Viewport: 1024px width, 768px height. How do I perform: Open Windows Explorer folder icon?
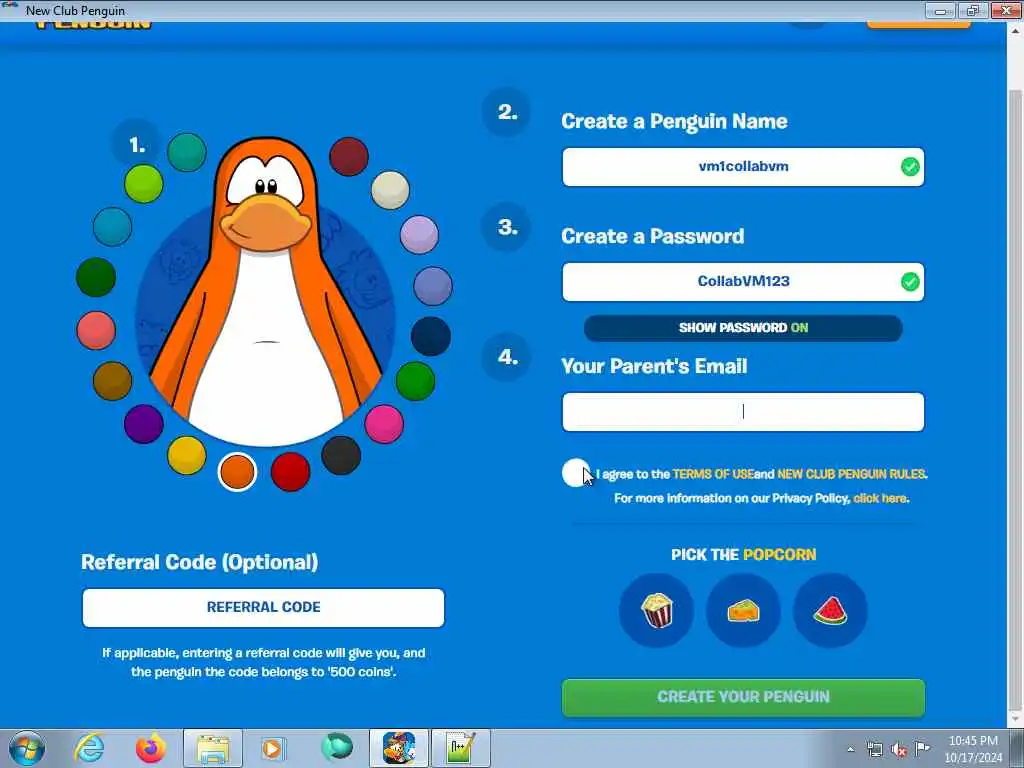[213, 748]
